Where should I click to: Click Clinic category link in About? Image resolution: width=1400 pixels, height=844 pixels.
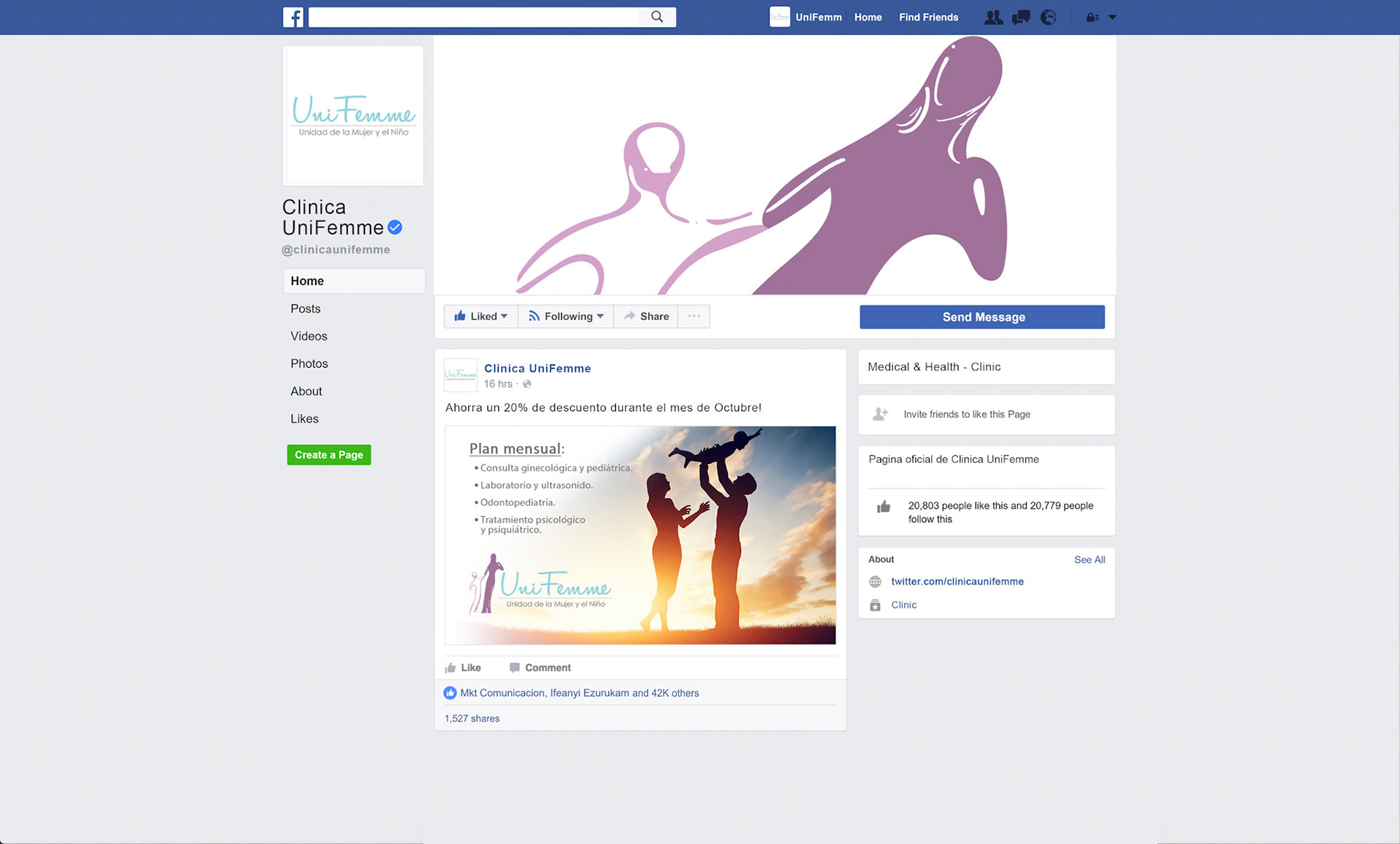click(x=903, y=605)
